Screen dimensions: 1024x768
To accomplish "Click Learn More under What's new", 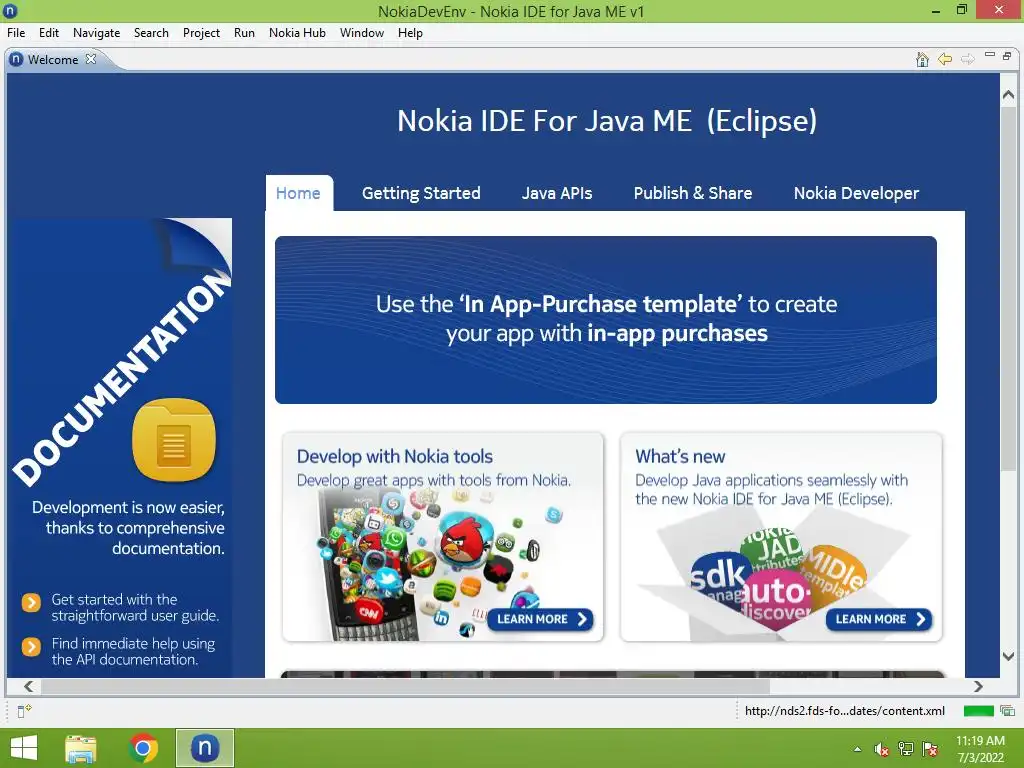I will tap(879, 619).
